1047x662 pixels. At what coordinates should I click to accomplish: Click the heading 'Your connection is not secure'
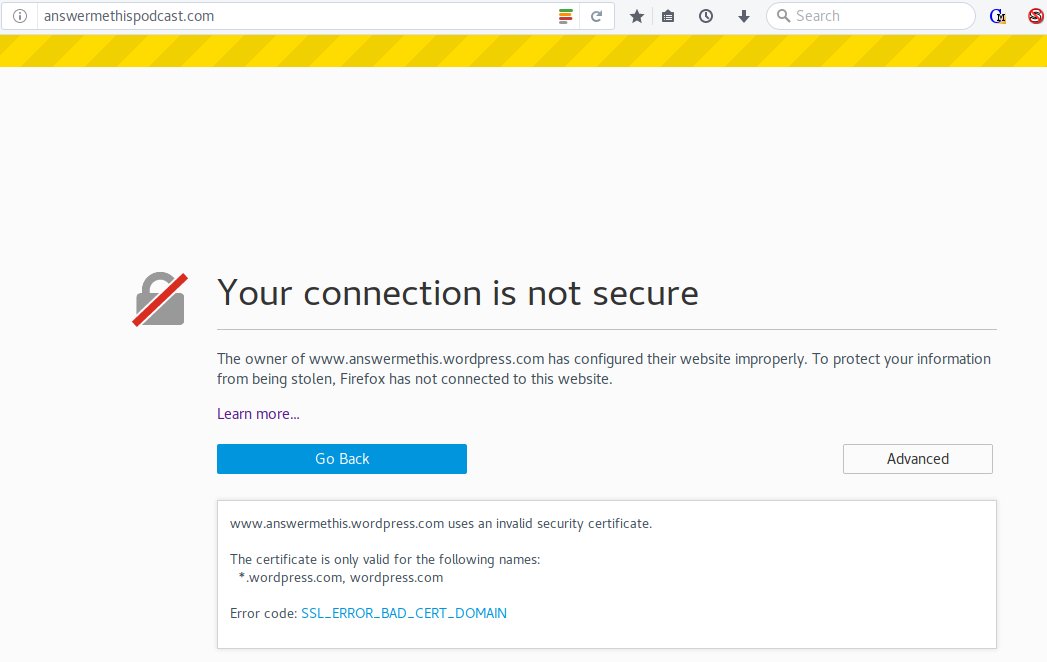(x=458, y=293)
